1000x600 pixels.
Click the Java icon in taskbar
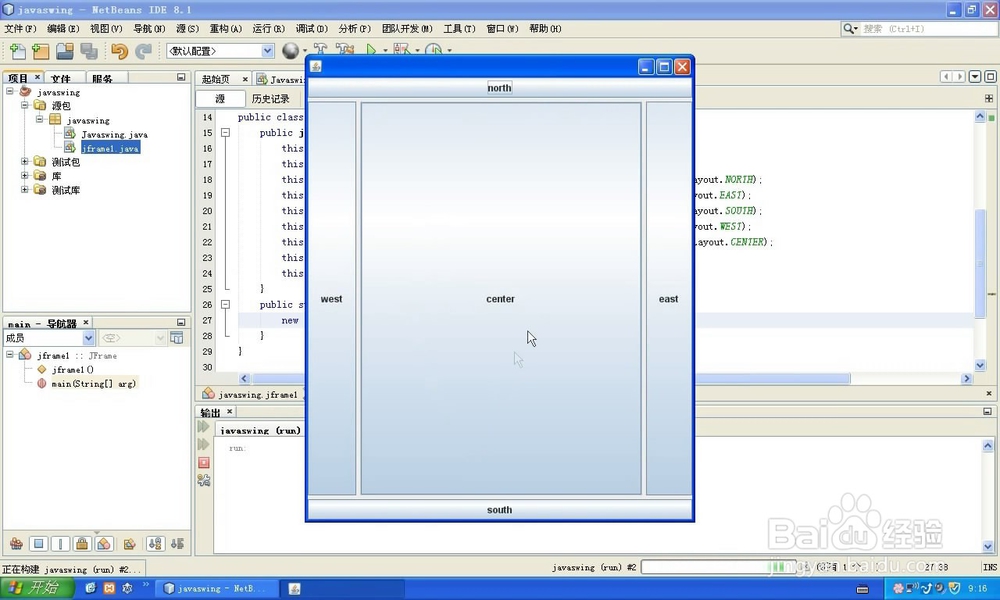294,589
